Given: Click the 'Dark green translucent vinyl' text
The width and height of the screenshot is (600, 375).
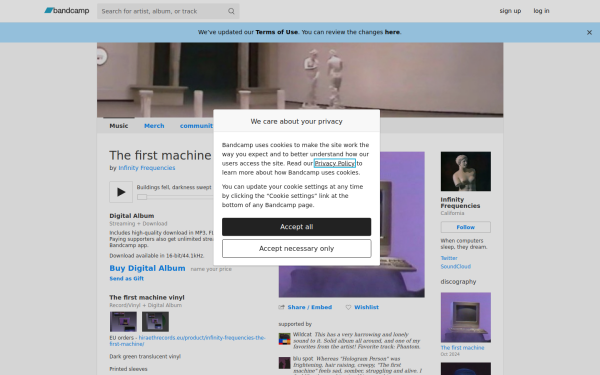Looking at the screenshot, I should click(145, 357).
